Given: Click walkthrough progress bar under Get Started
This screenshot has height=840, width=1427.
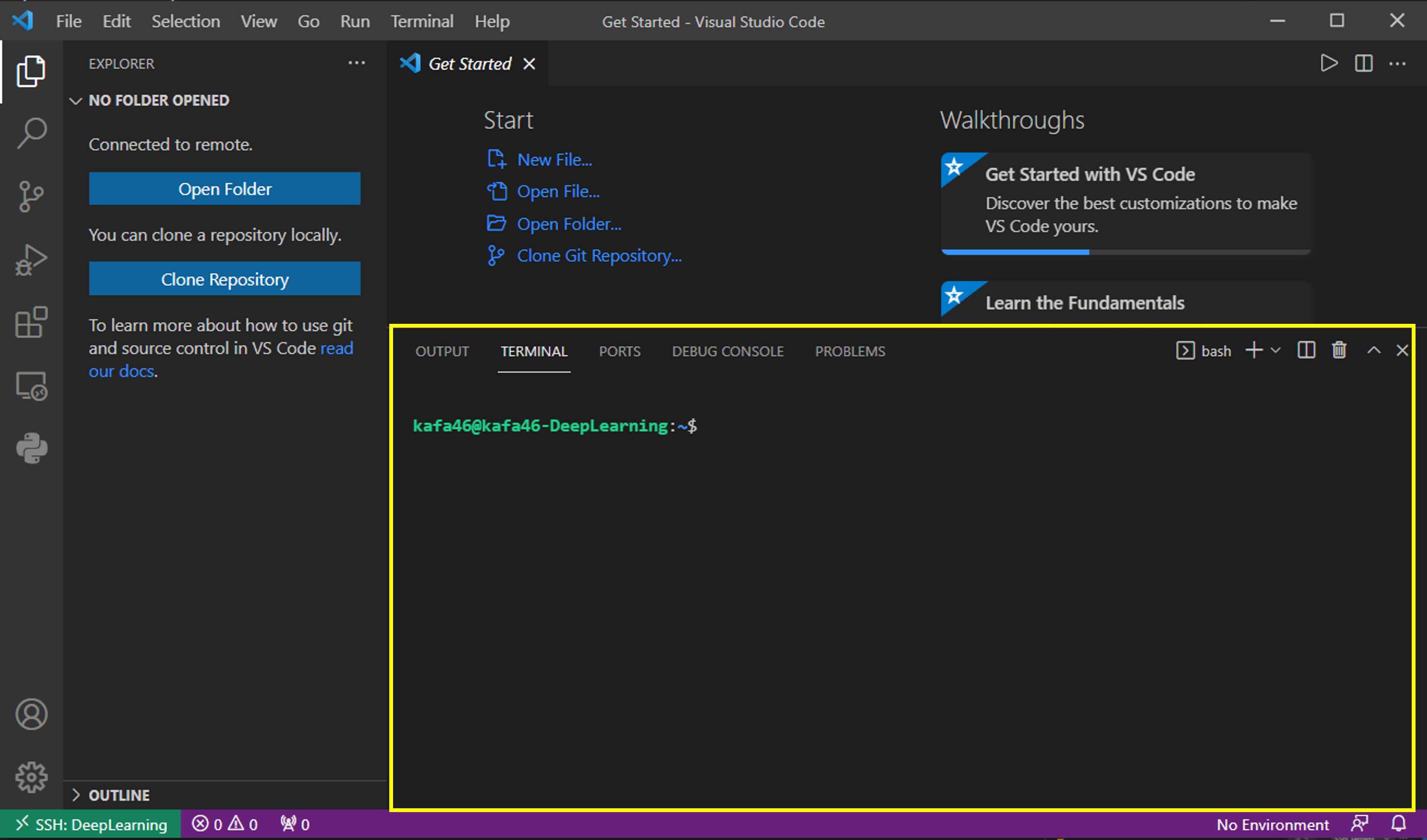Looking at the screenshot, I should click(1126, 252).
